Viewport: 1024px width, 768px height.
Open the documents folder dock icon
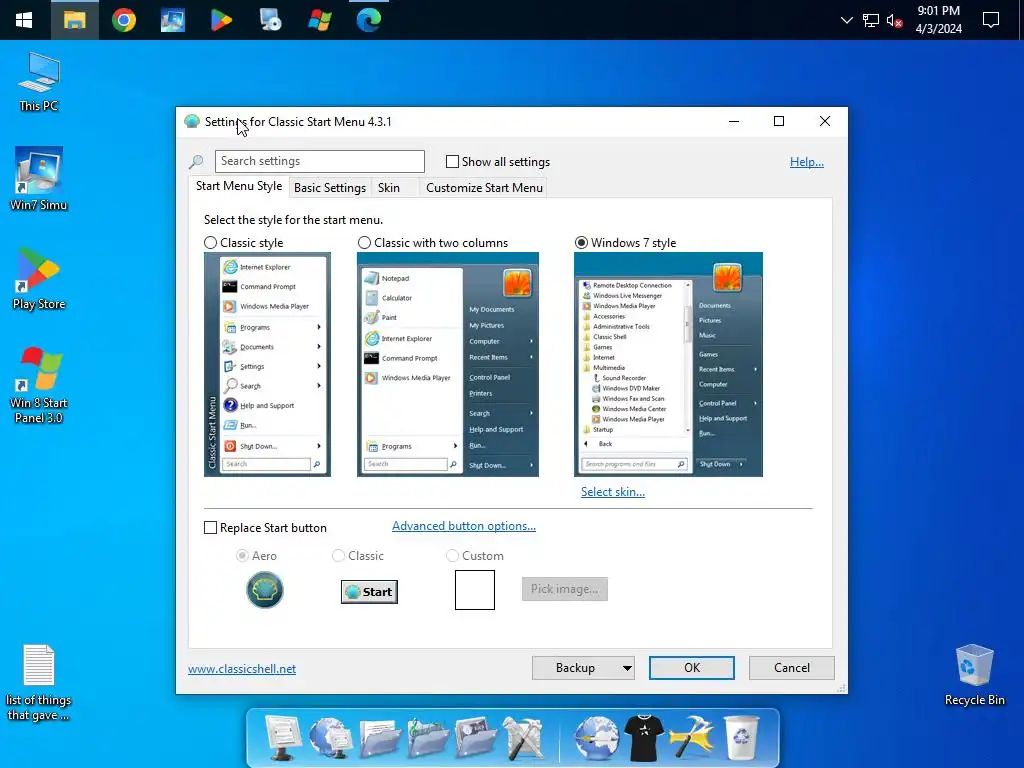pyautogui.click(x=379, y=738)
